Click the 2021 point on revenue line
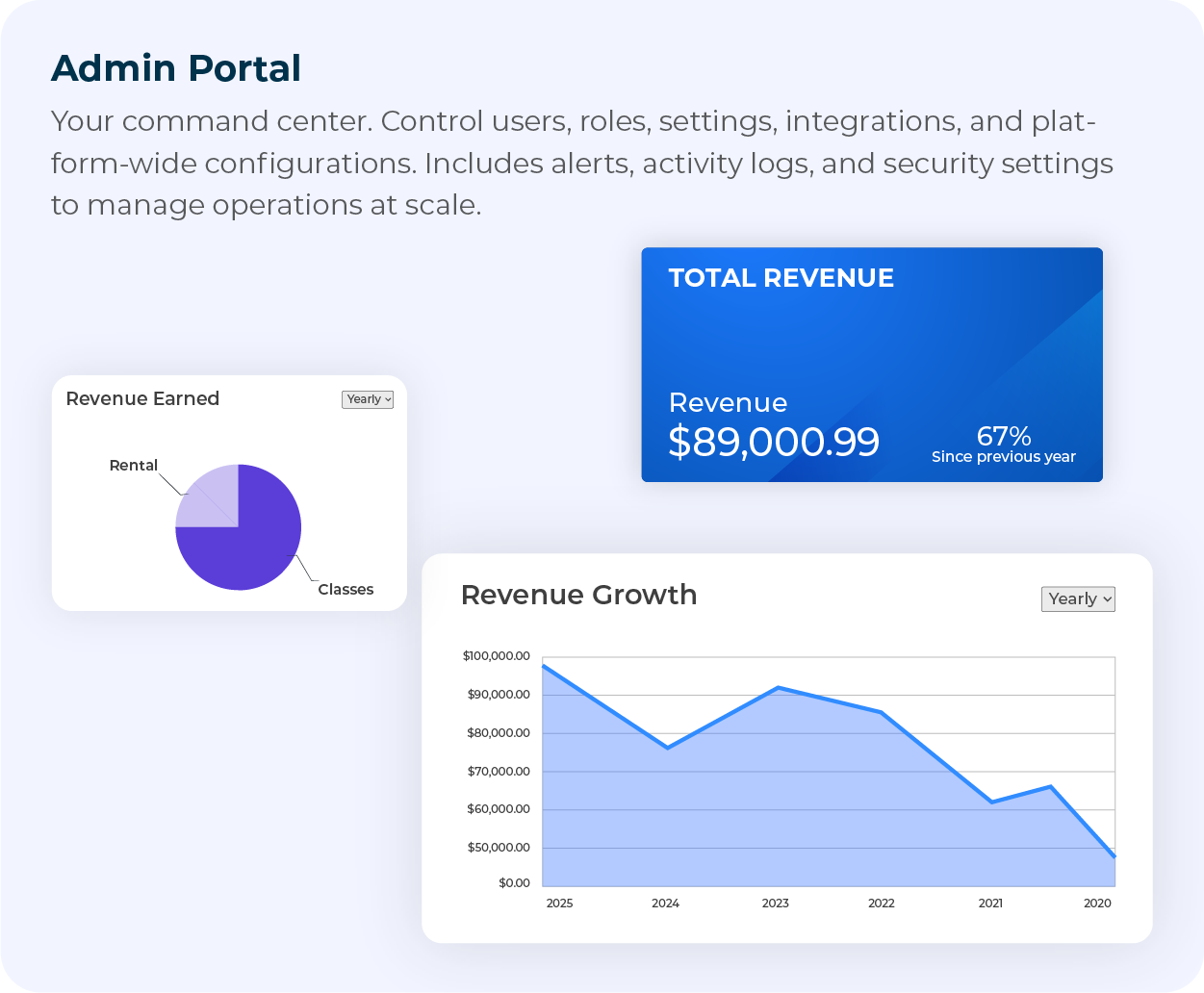The height and width of the screenshot is (993, 1204). (x=991, y=802)
